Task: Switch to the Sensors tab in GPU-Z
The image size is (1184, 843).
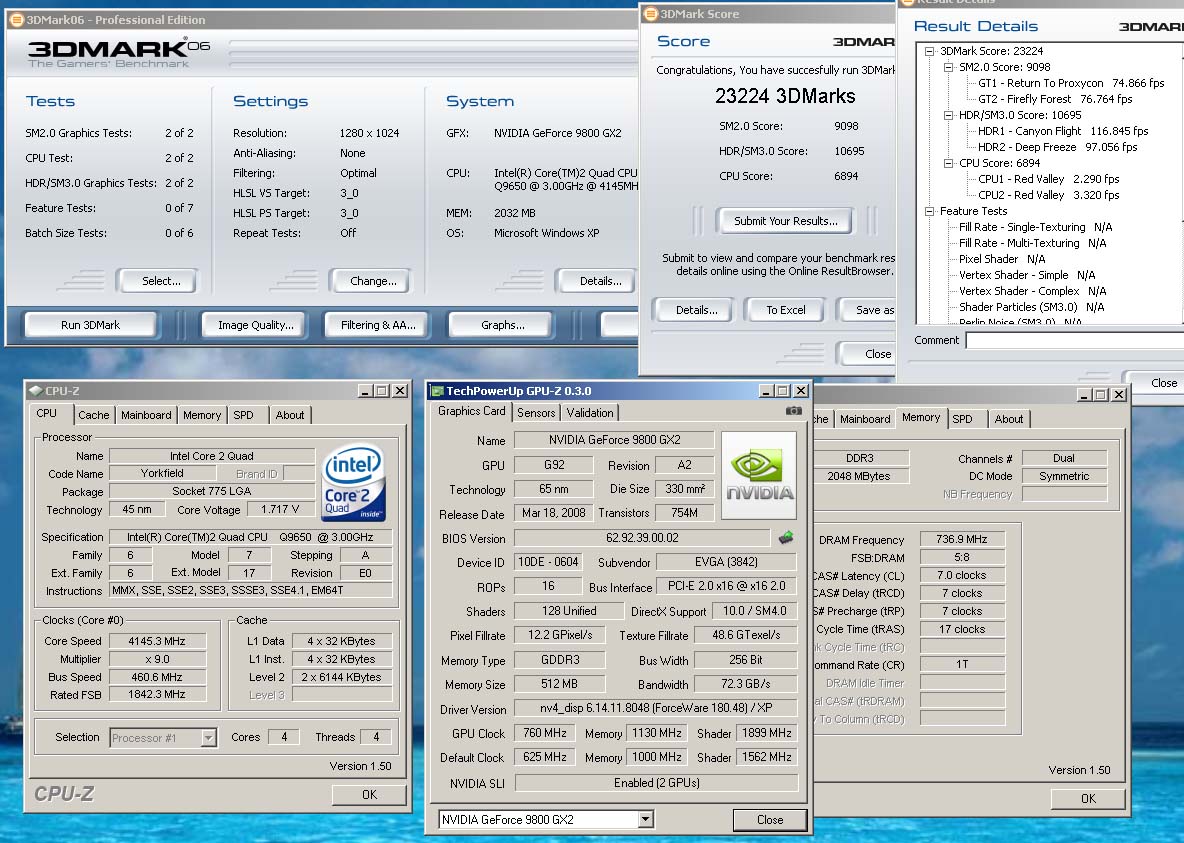Action: click(536, 412)
